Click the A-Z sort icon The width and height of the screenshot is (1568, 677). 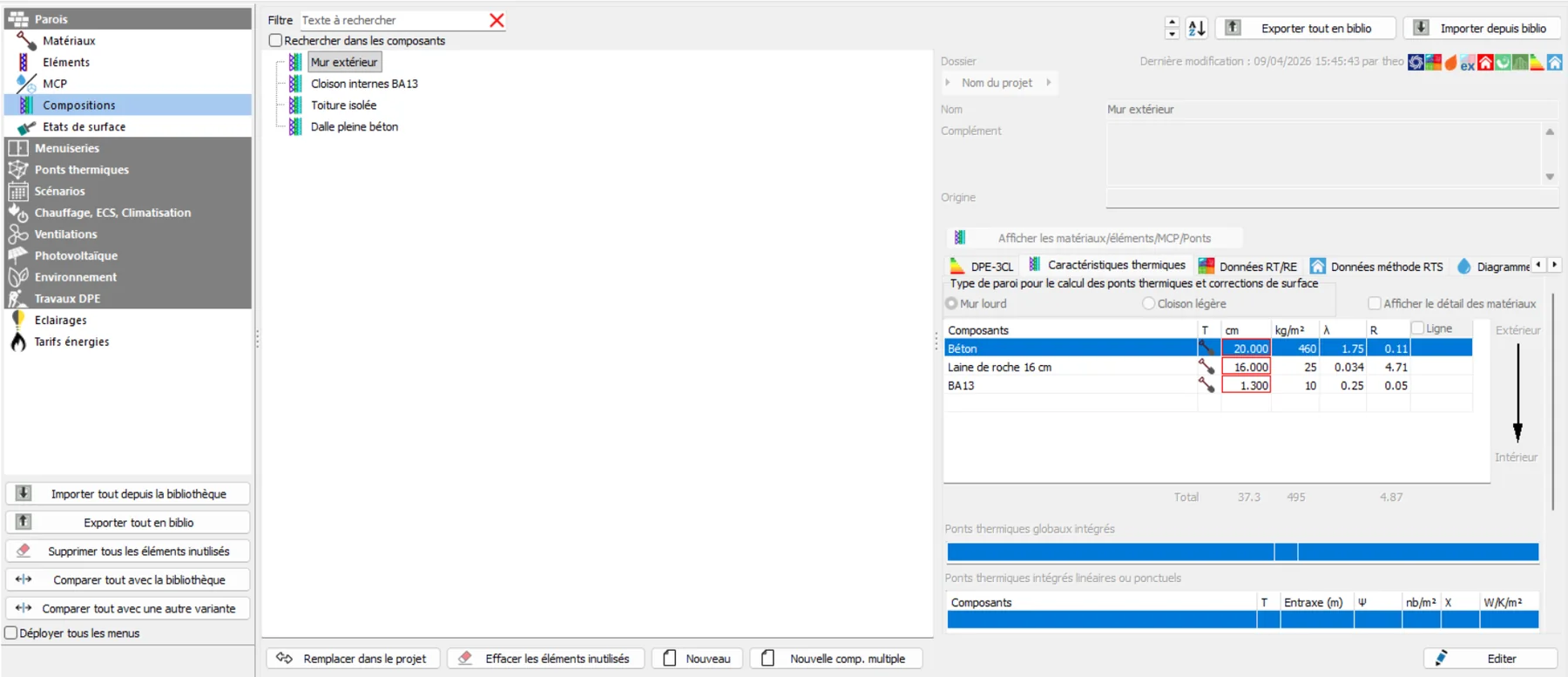pyautogui.click(x=1197, y=28)
